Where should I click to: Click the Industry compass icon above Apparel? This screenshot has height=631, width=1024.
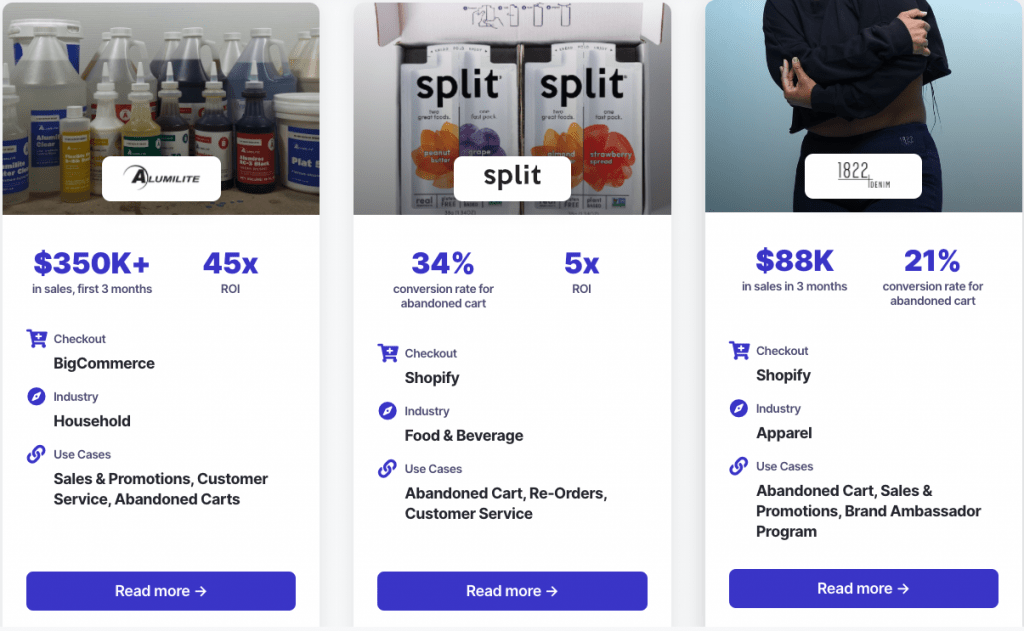[x=739, y=408]
